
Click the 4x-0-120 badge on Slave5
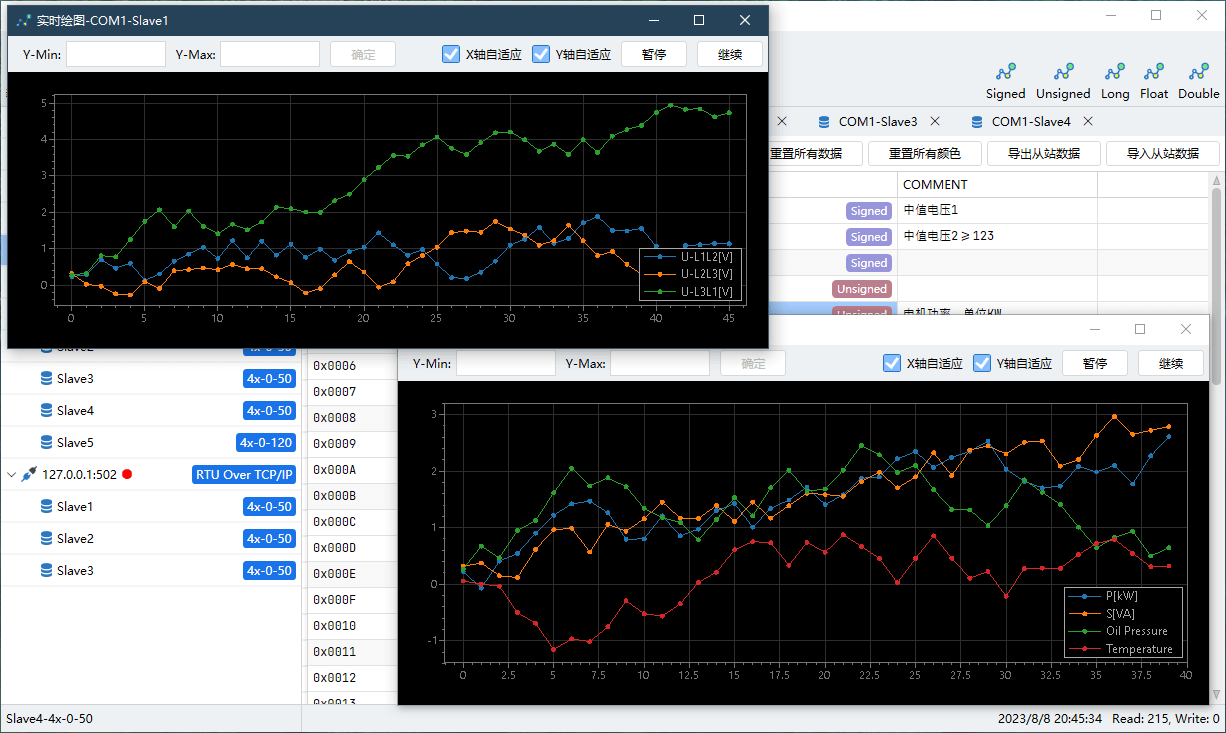tap(265, 443)
